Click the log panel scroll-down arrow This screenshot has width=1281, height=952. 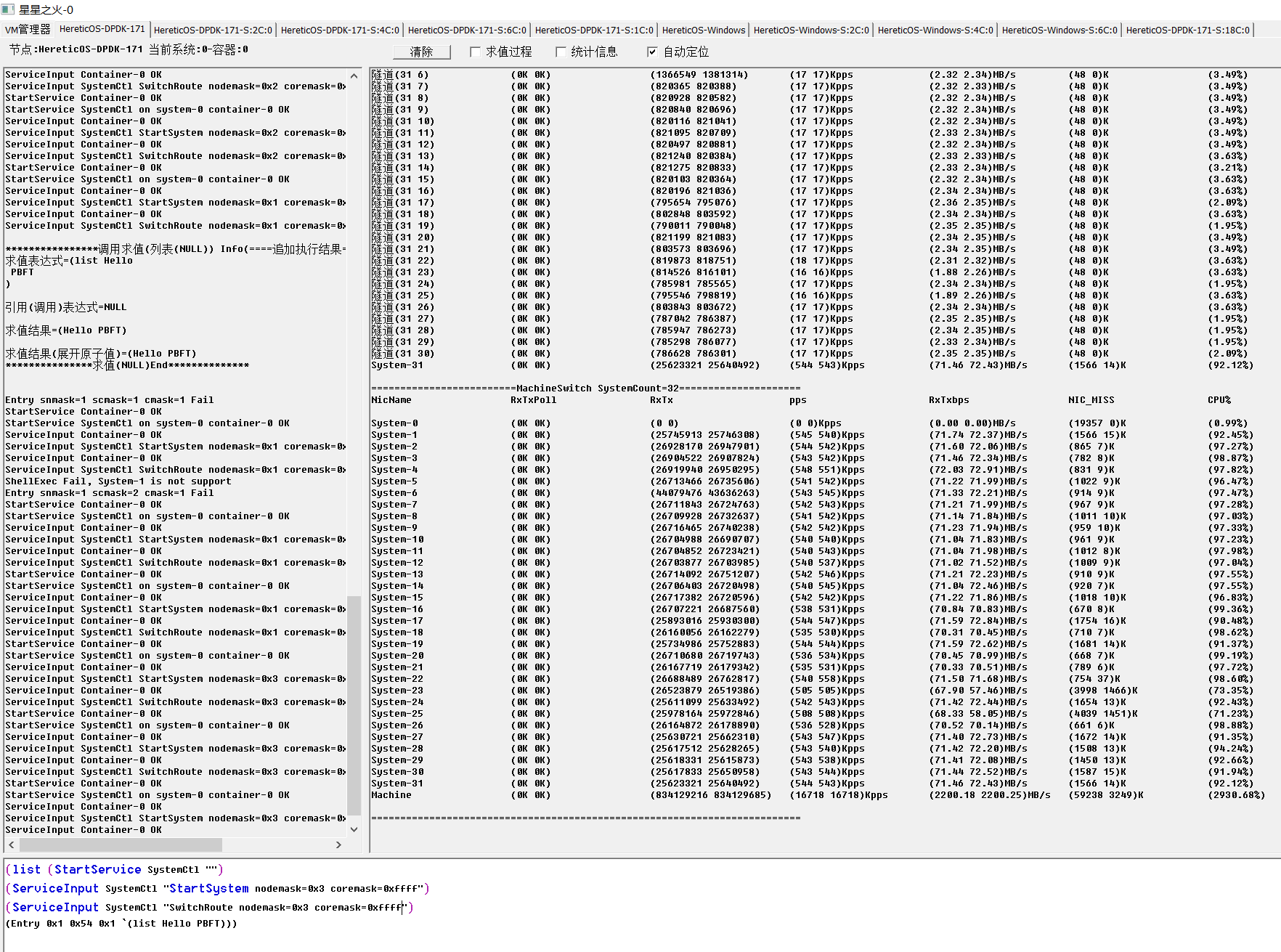pos(354,829)
